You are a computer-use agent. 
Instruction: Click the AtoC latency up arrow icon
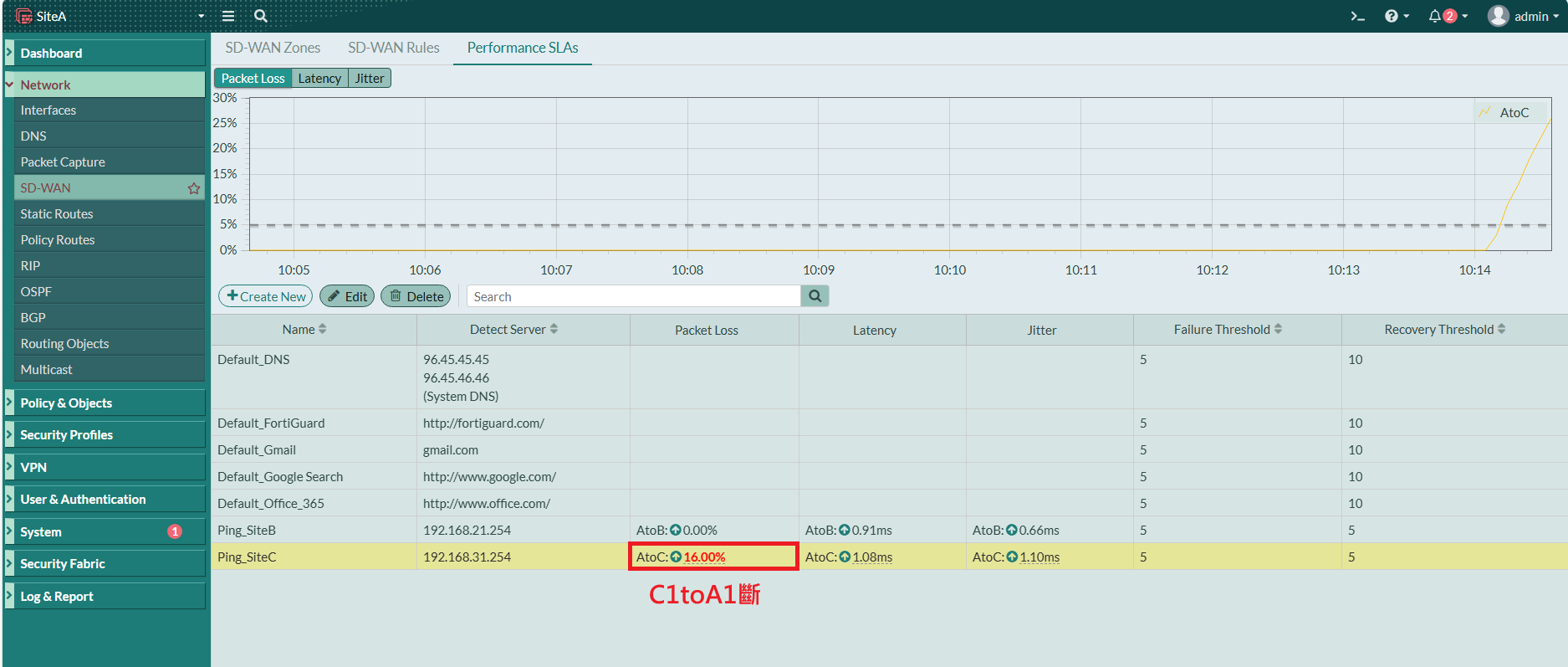coord(845,557)
